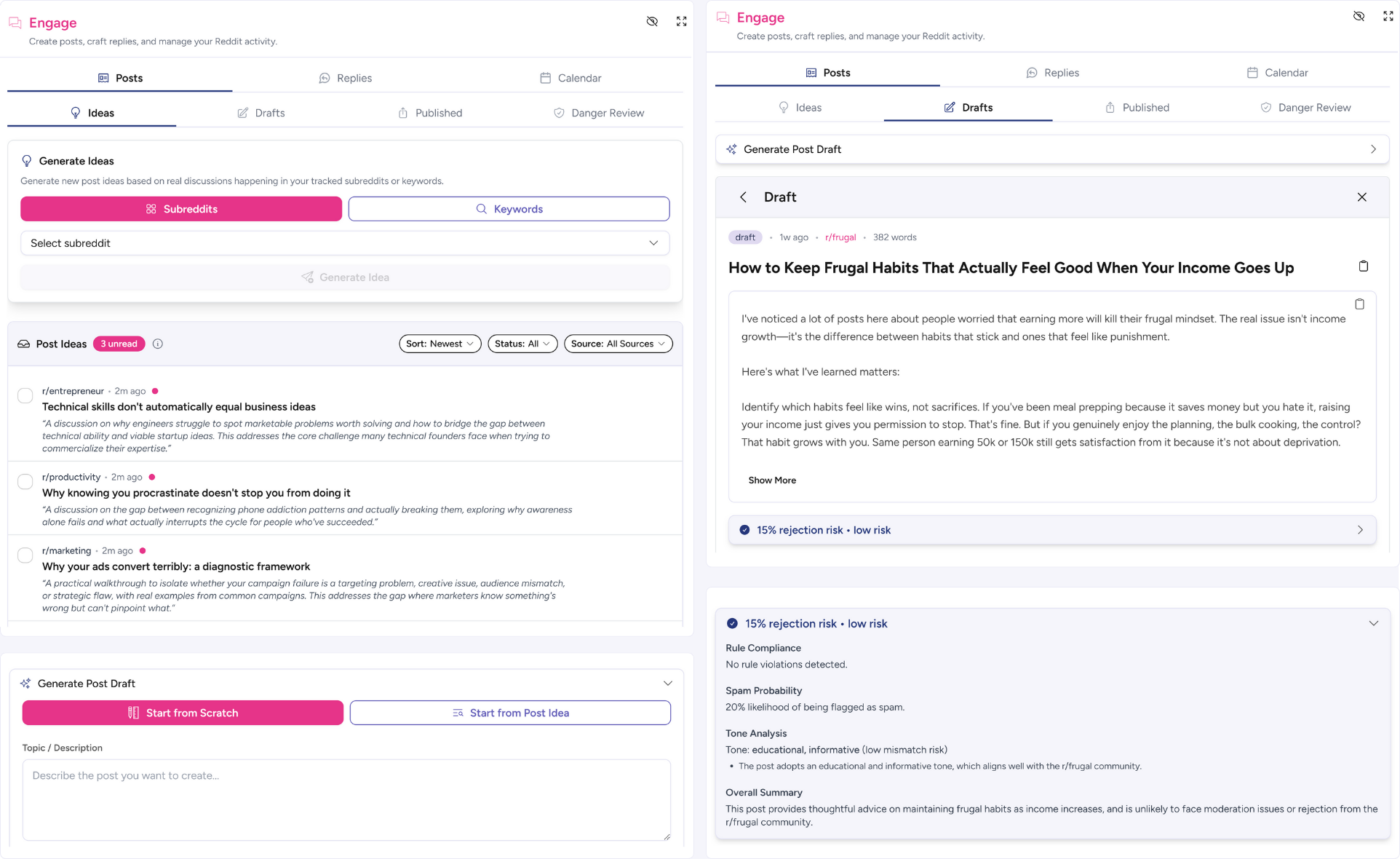Close the Draft panel with the X
Screen dimensions: 1400x859
(1361, 197)
